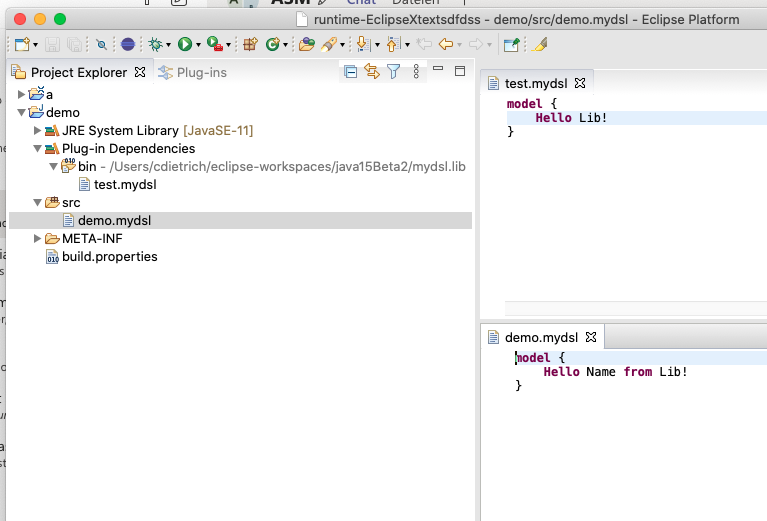The height and width of the screenshot is (521, 767).
Task: Select the META-INF folder
Action: [x=92, y=238]
